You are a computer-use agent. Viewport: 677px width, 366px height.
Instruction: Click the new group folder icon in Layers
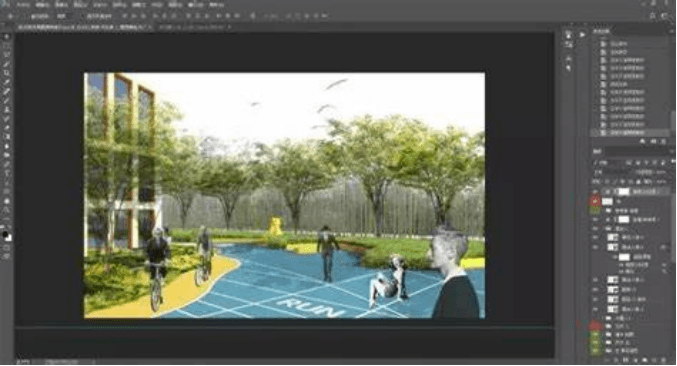(645, 360)
